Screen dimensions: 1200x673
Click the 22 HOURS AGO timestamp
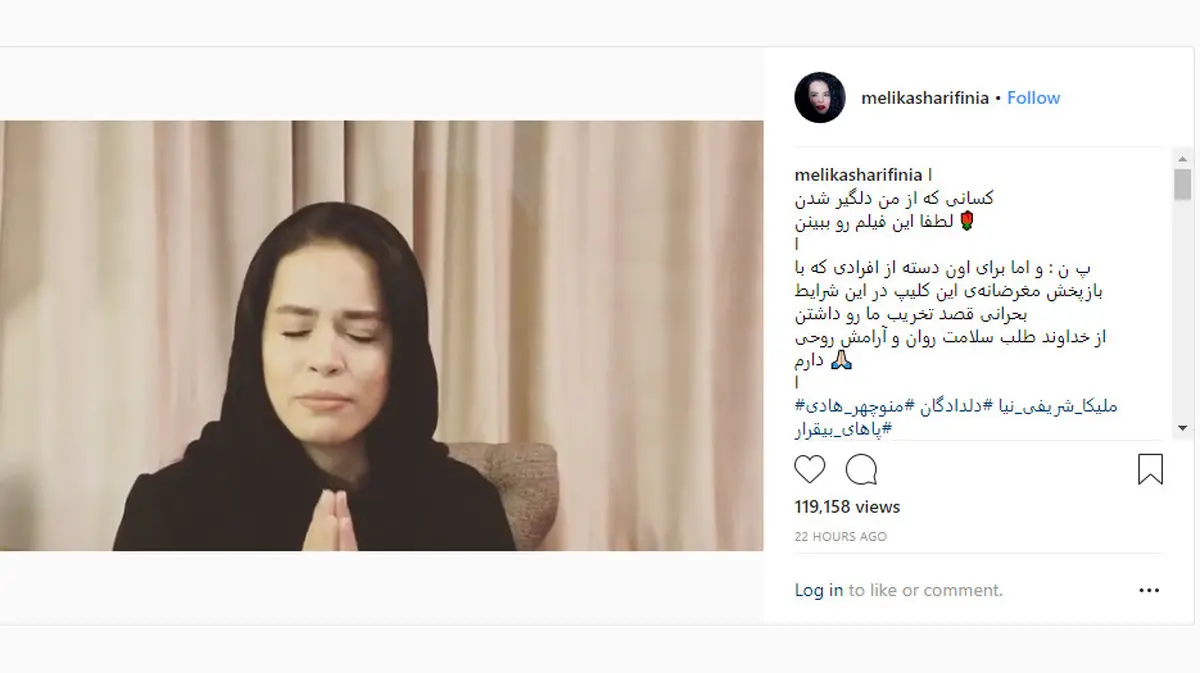tap(840, 537)
